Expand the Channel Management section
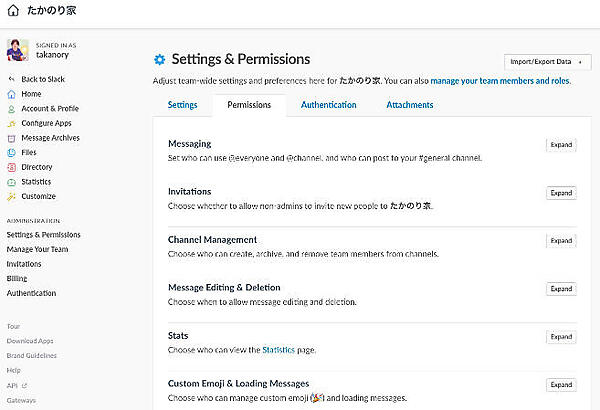The width and height of the screenshot is (600, 410). (x=561, y=241)
